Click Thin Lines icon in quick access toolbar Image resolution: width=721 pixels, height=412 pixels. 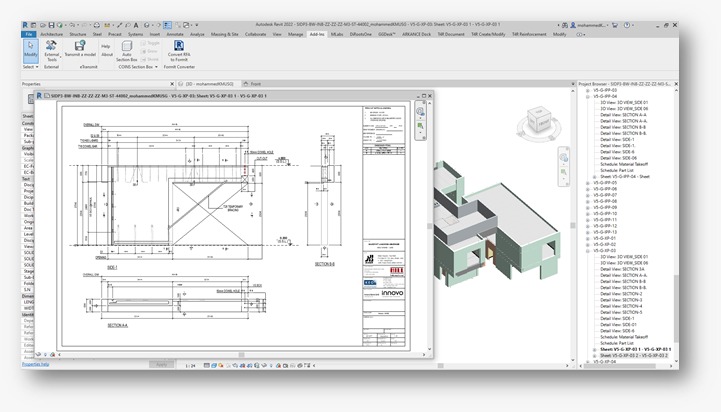[x=168, y=25]
